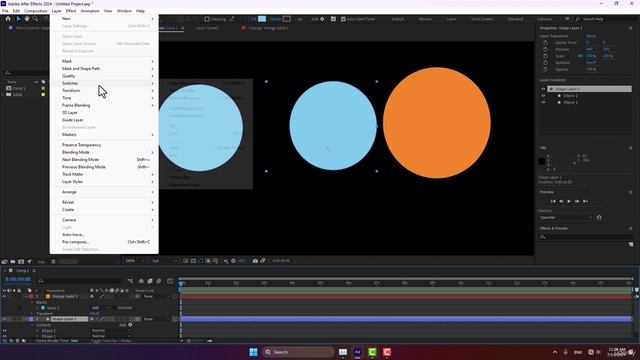Open the Windows Start button
The height and width of the screenshot is (360, 640).
pyautogui.click(x=253, y=352)
